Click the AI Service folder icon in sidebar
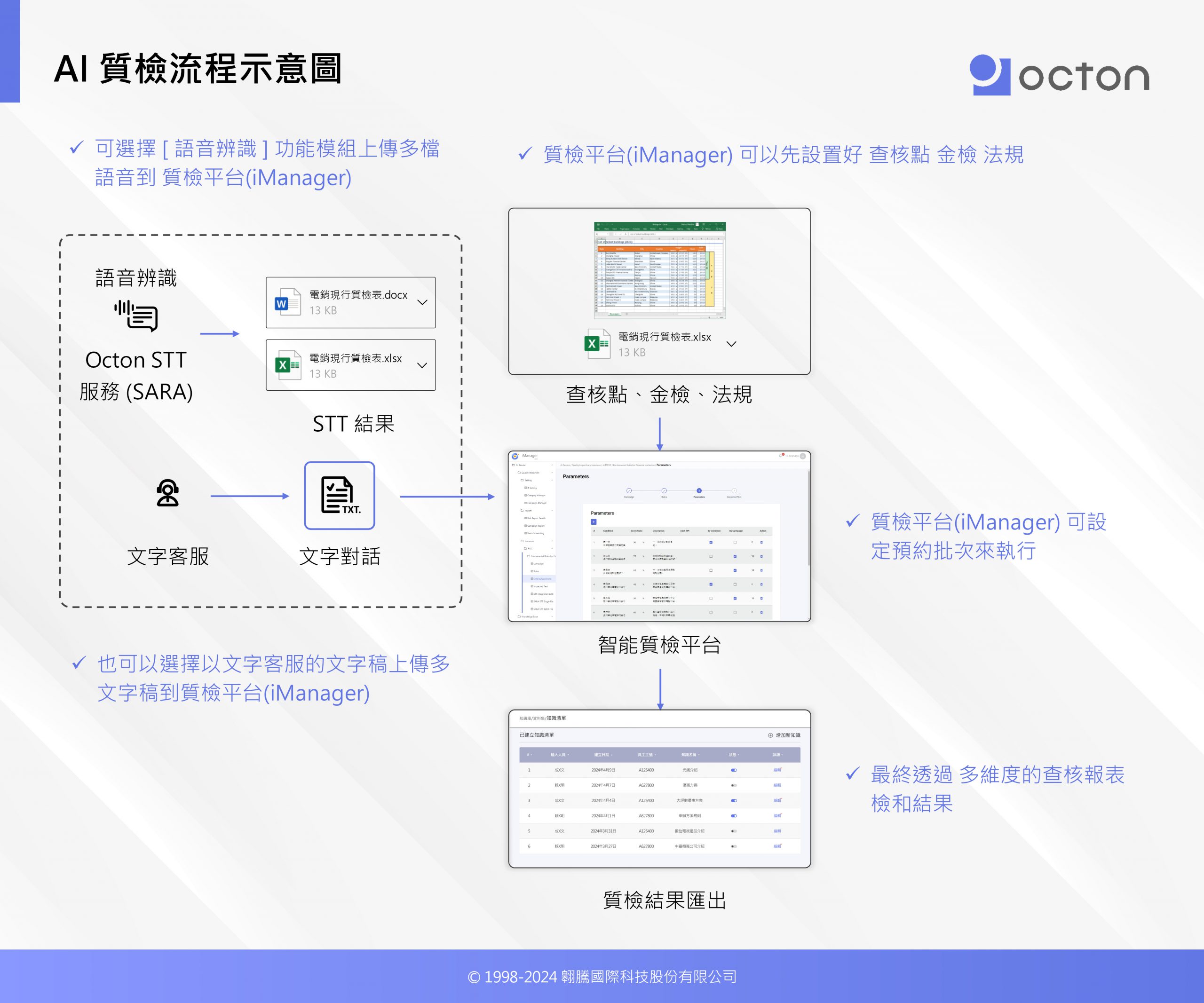 514,465
